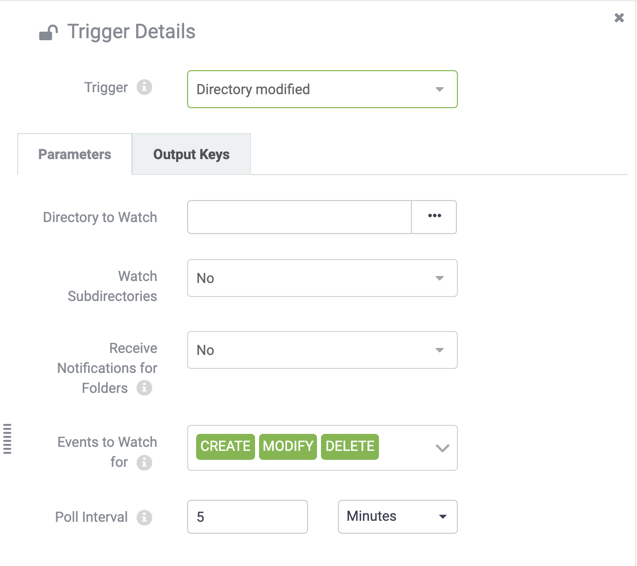Close the Trigger Details dialog
Viewport: 637px width, 566px height.
(x=619, y=17)
